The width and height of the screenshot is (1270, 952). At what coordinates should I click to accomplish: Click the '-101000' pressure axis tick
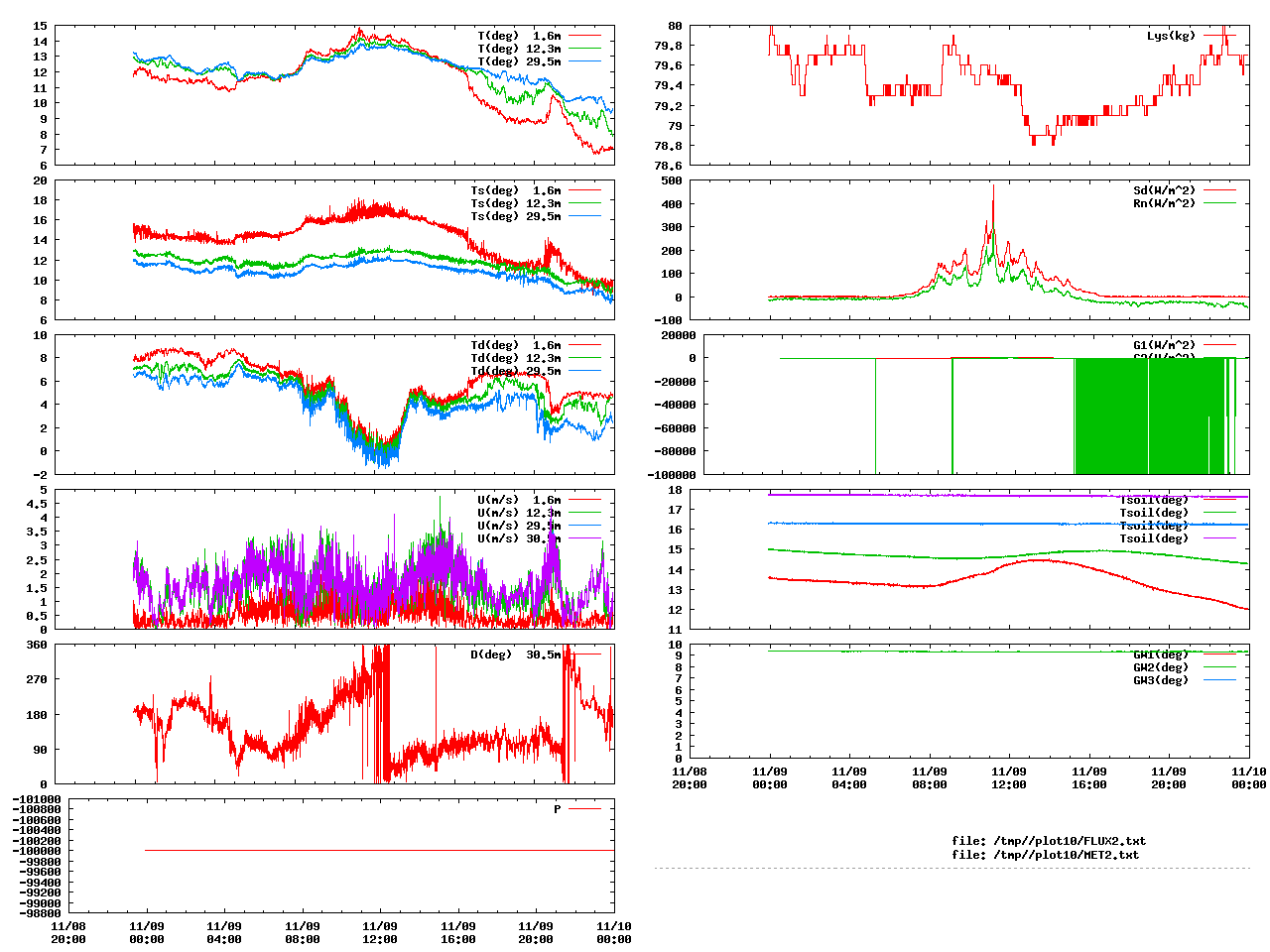click(37, 799)
